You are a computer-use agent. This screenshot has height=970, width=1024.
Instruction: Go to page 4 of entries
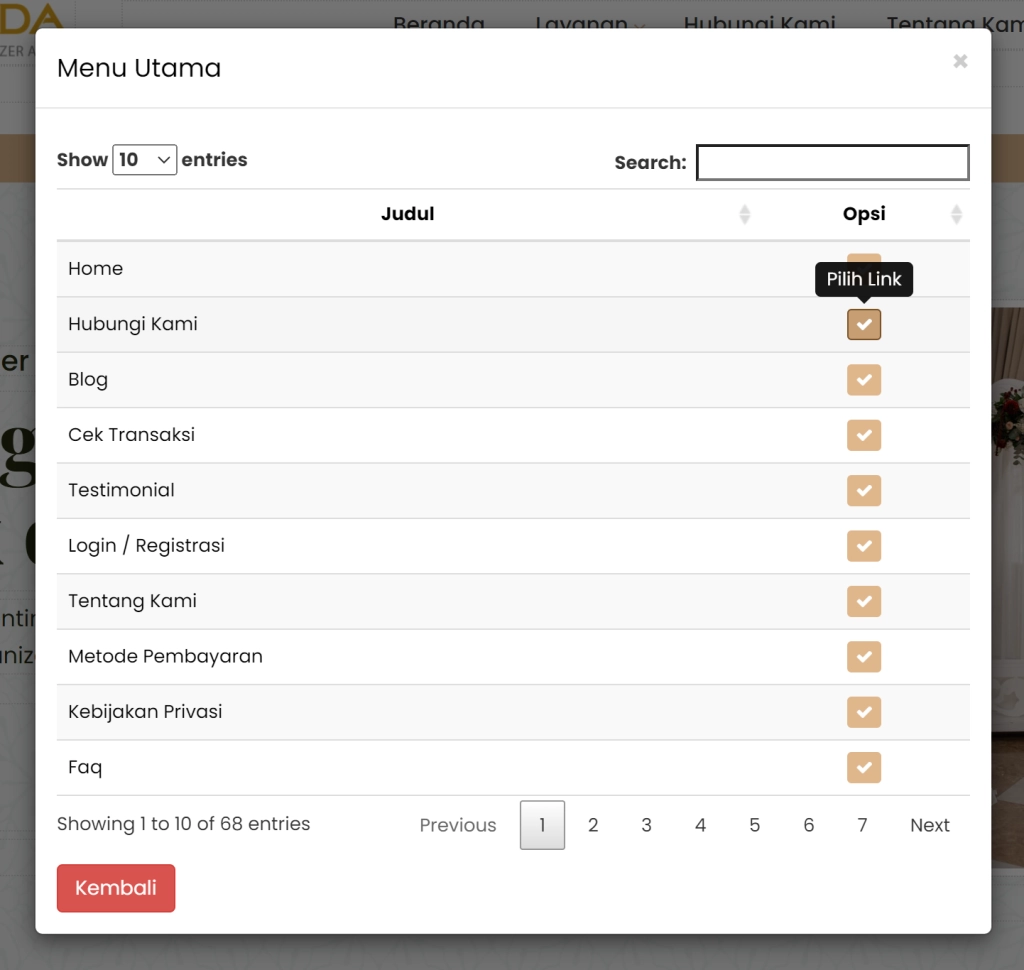click(x=700, y=825)
